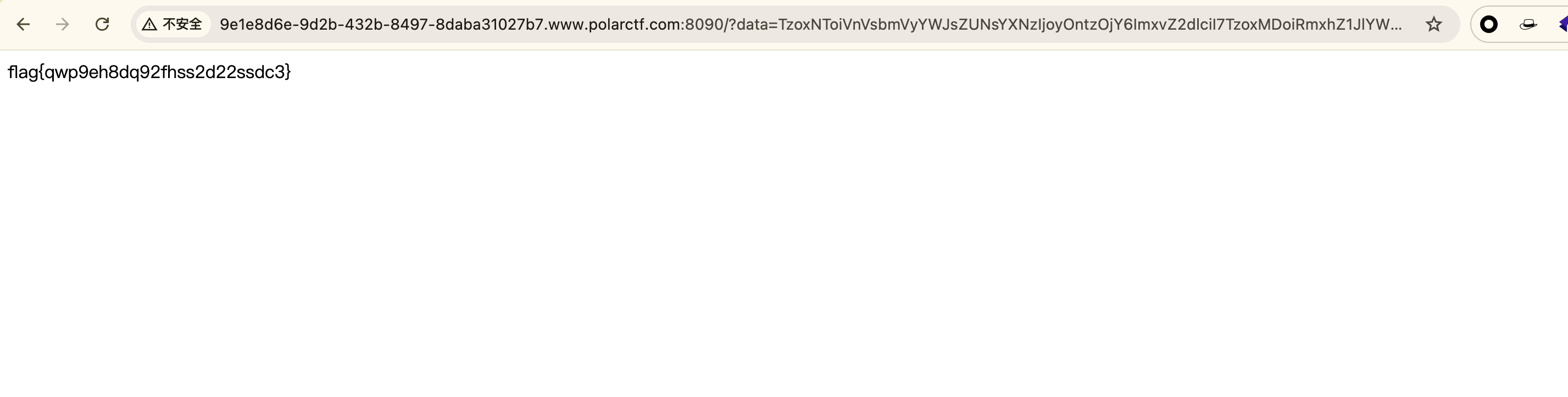Screen dimensions: 1568x397
Task: Click the word flag at line start
Action: 23,73
